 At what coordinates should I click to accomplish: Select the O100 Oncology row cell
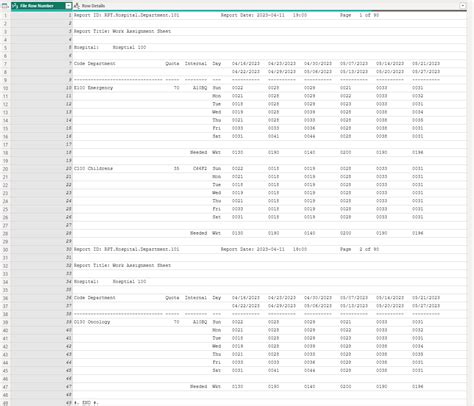click(270, 322)
